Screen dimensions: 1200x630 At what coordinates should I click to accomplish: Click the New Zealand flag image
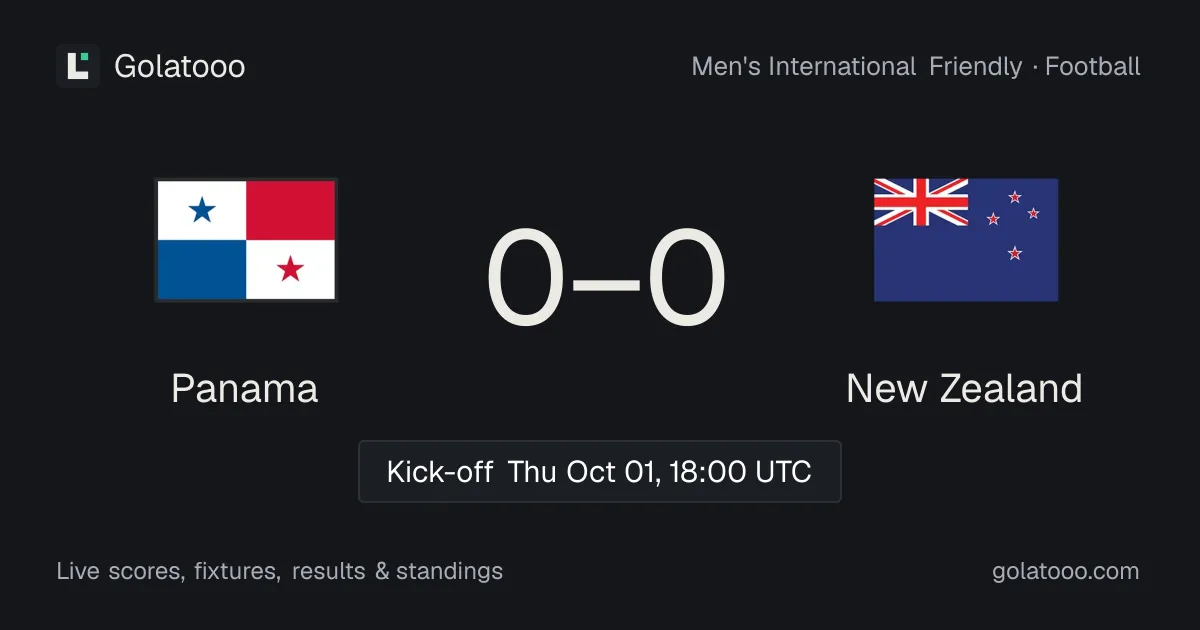click(x=966, y=240)
